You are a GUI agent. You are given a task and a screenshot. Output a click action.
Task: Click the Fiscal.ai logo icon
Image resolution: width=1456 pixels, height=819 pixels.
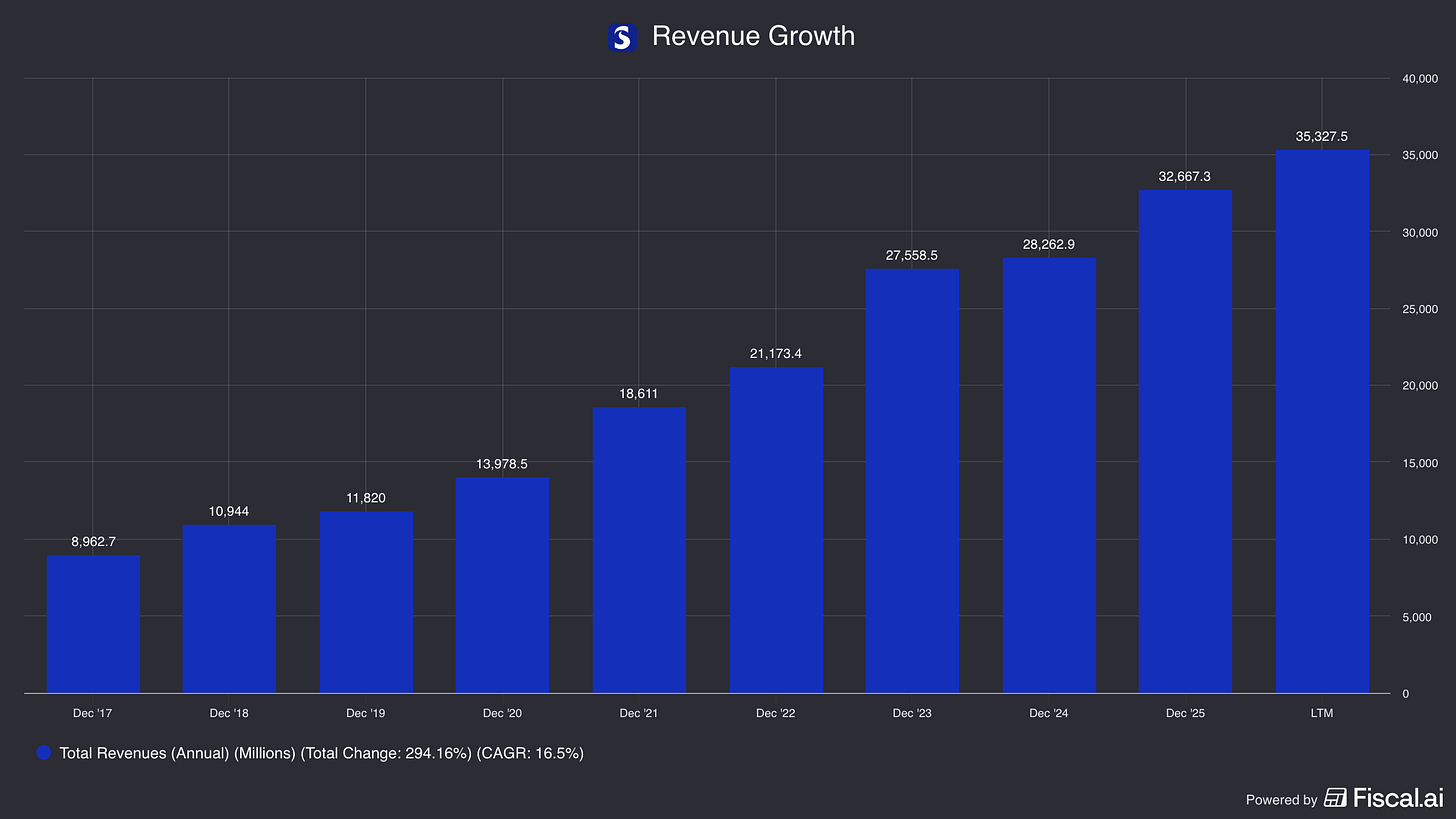pos(1334,797)
